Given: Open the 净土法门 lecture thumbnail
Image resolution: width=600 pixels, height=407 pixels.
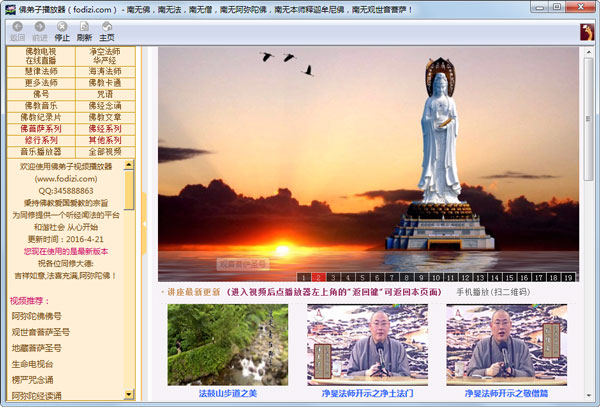Looking at the screenshot, I should point(367,345).
